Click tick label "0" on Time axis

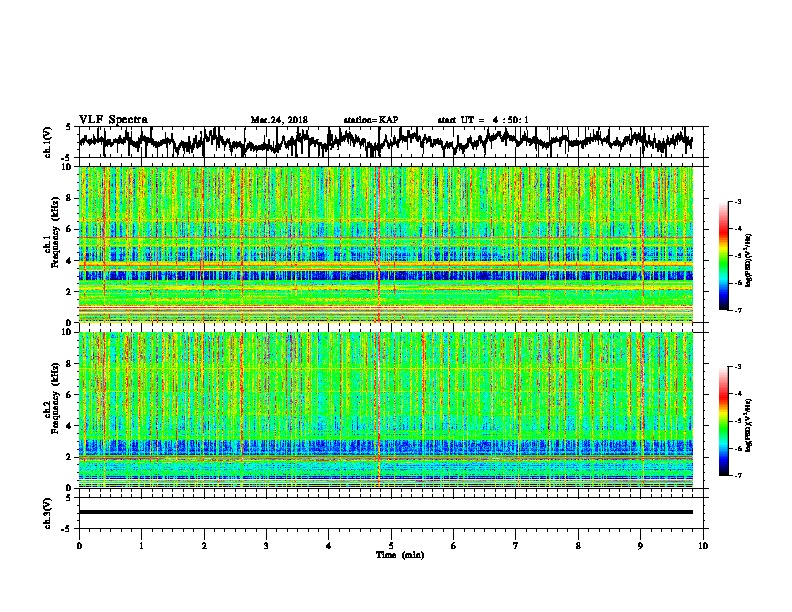(x=79, y=546)
